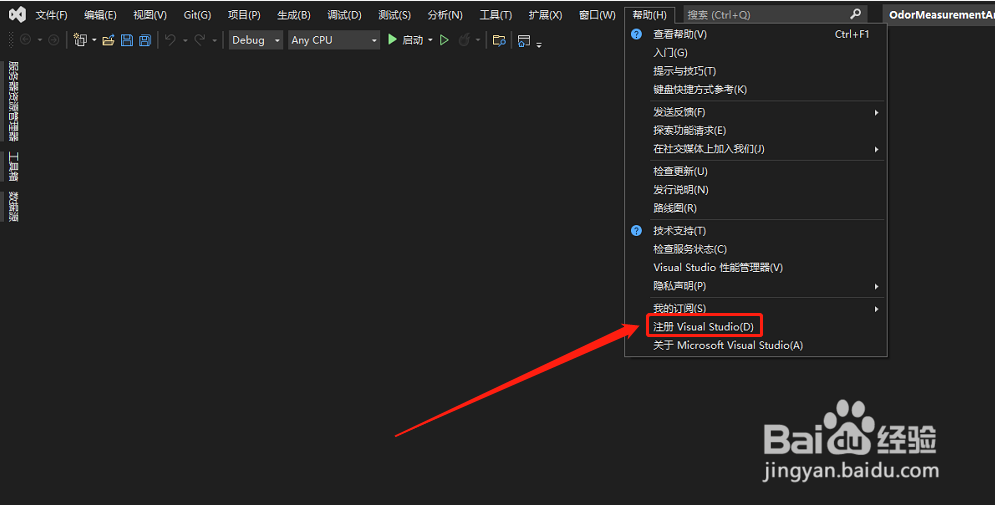
Task: Click the navigate backward arrow icon
Action: point(25,40)
